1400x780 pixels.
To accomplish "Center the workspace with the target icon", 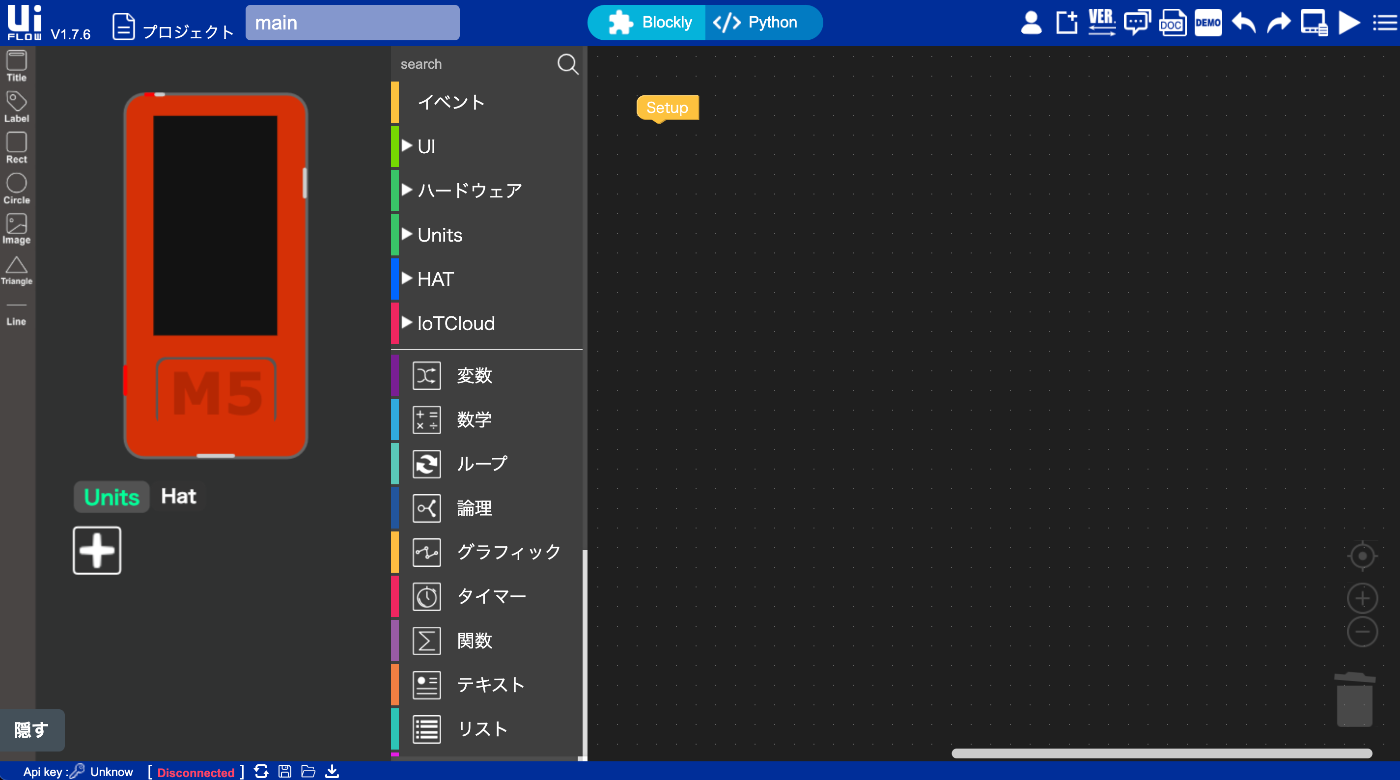I will pyautogui.click(x=1363, y=555).
